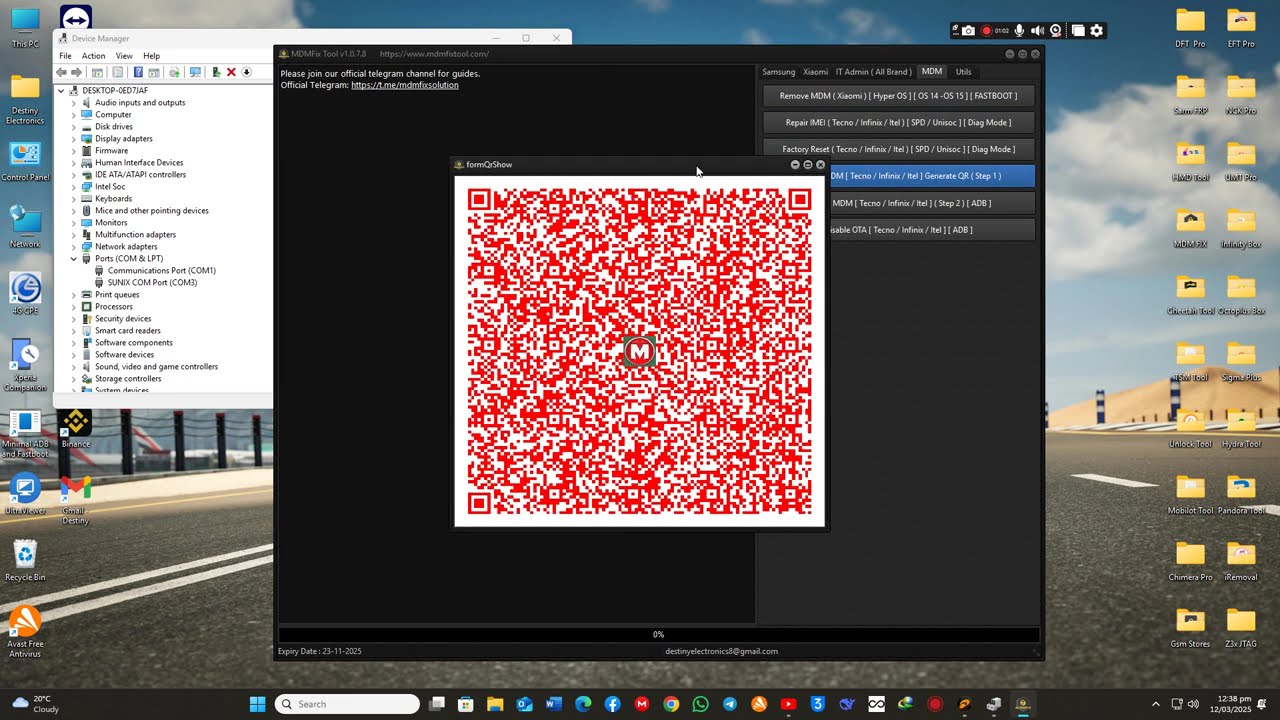Collapse the DESKTOP-0ED7JAF root node
This screenshot has height=720, width=1280.
61,91
